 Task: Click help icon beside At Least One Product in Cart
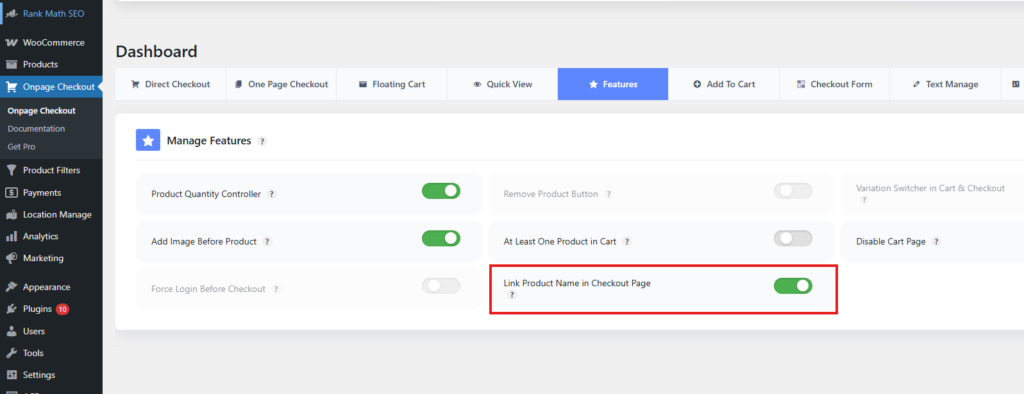pos(627,241)
